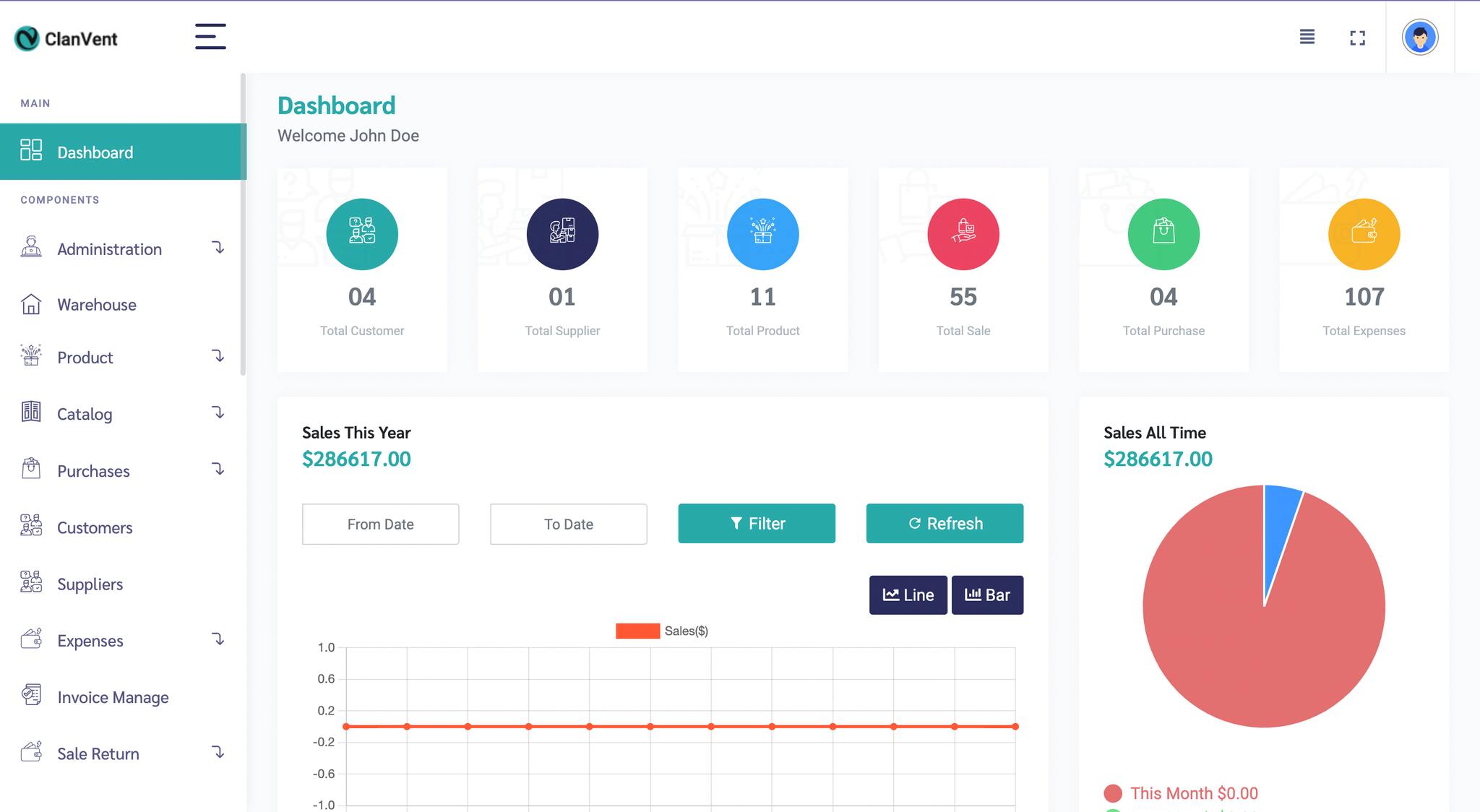Click the Sales This Year $286617.00 amount
Image resolution: width=1480 pixels, height=812 pixels.
(x=356, y=459)
